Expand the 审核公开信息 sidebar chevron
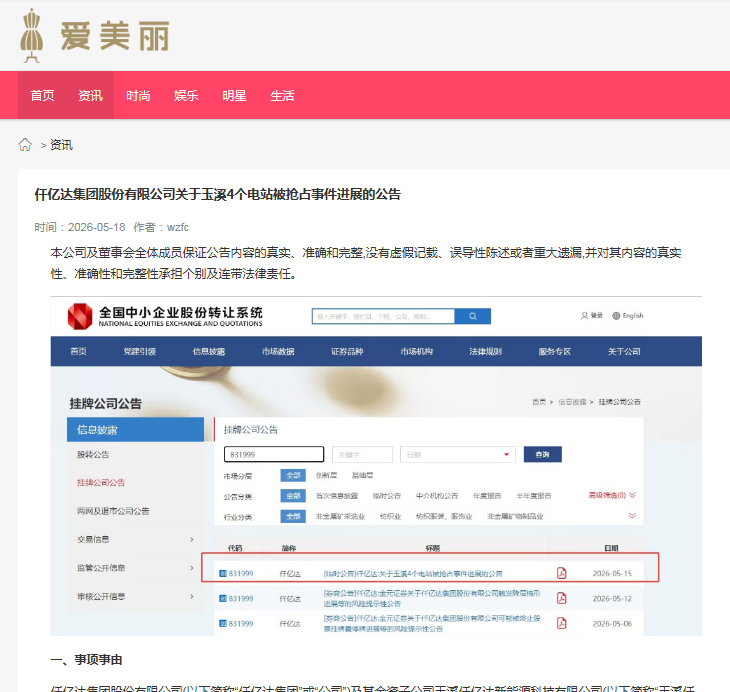The image size is (730, 692). click(191, 597)
